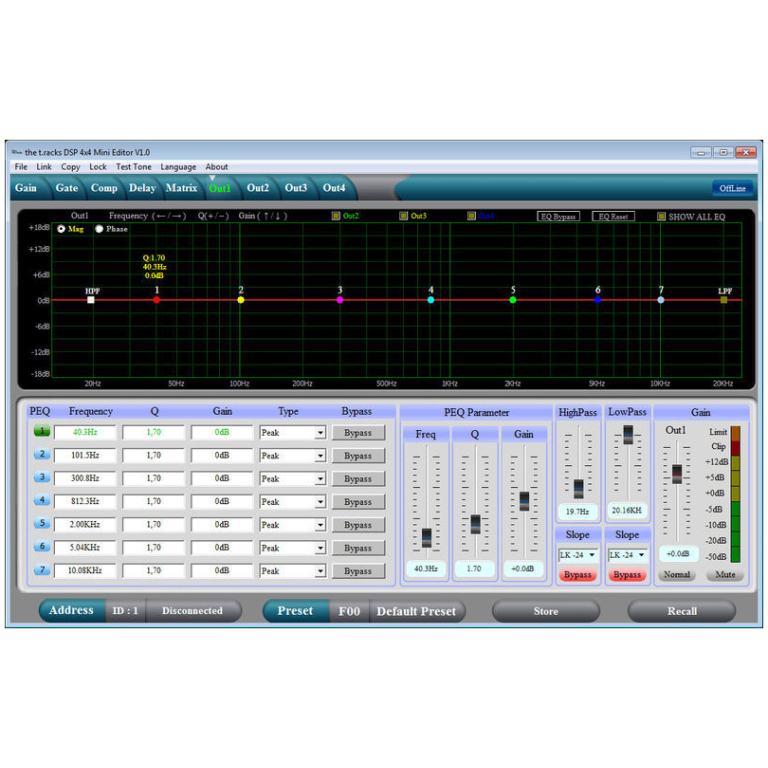Viewport: 768px width, 768px height.
Task: Click the HighPass fader handle
Action: pyautogui.click(x=578, y=488)
